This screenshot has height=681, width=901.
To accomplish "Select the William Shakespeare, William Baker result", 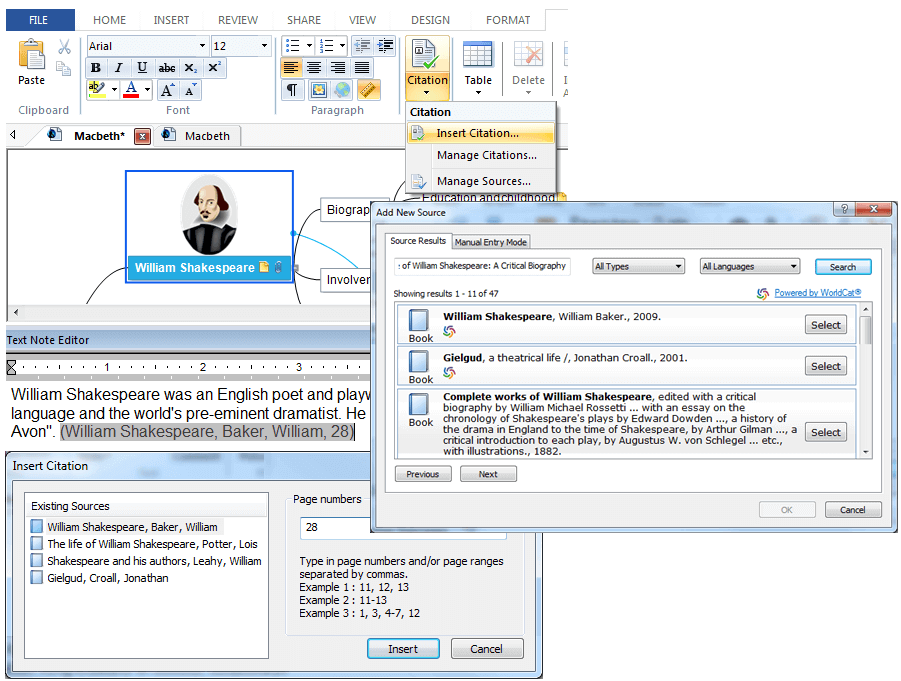I will click(x=826, y=325).
